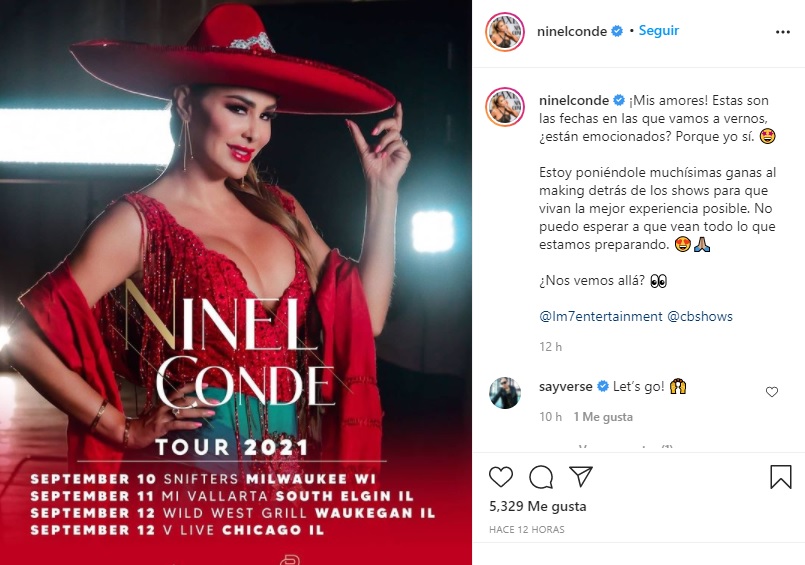The image size is (805, 565).
Task: Open the three-dot more options menu
Action: coord(782,32)
